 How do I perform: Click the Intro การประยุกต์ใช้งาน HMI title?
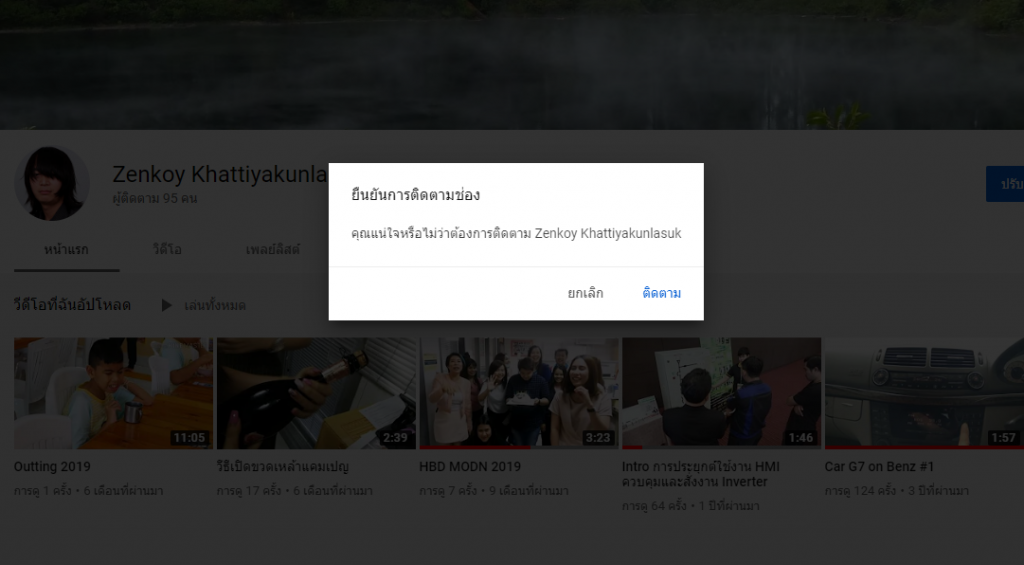[701, 474]
